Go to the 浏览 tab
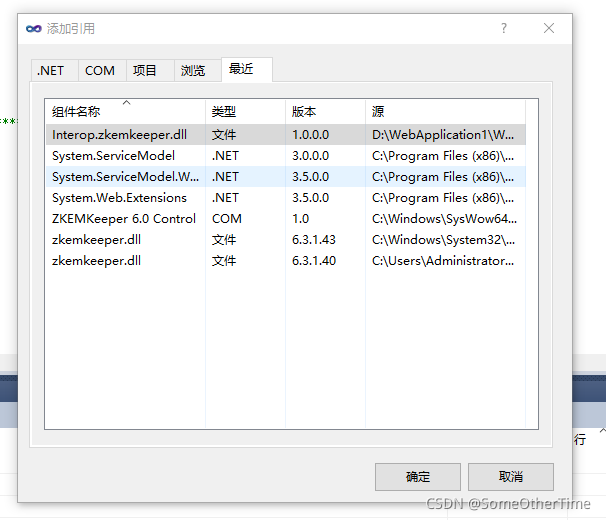This screenshot has height=520, width=606. click(197, 70)
